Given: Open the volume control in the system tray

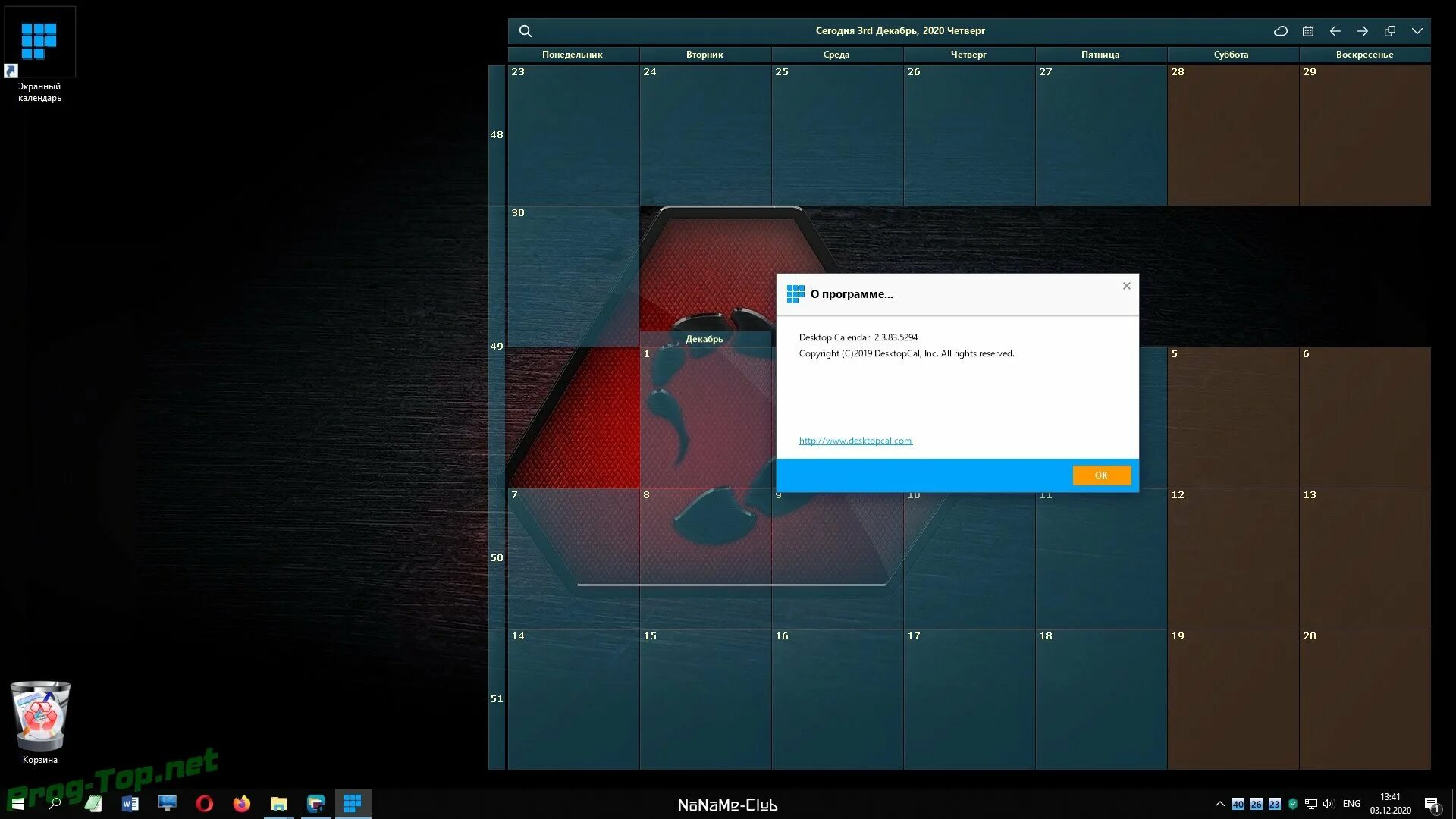Looking at the screenshot, I should click(x=1329, y=804).
